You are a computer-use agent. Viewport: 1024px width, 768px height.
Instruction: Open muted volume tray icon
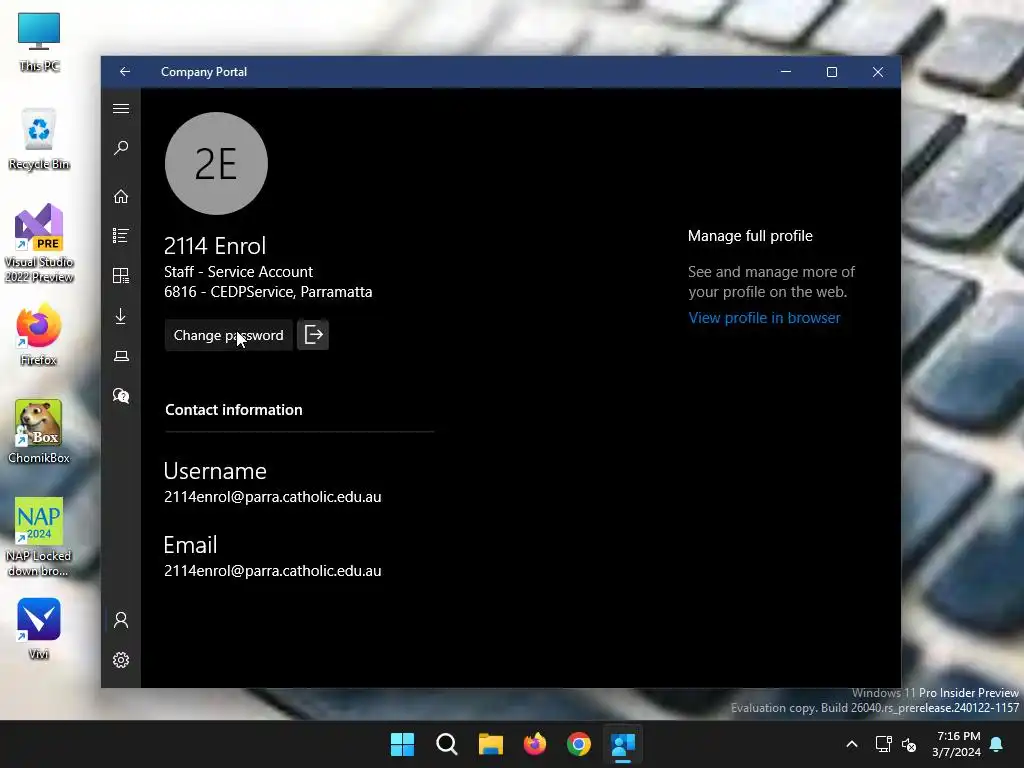click(909, 744)
